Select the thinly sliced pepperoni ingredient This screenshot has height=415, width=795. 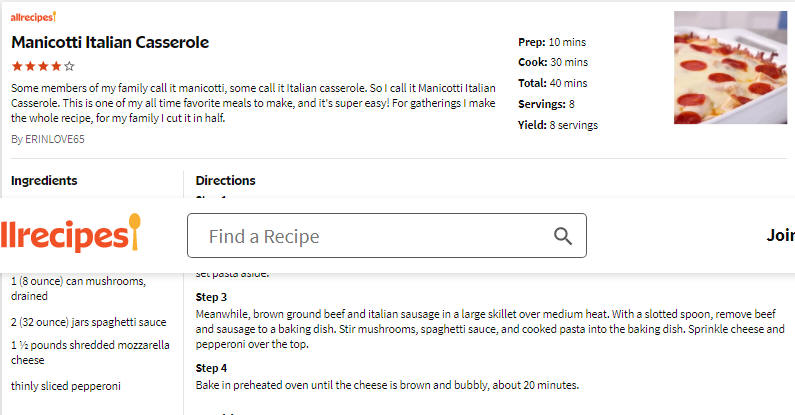tap(66, 386)
